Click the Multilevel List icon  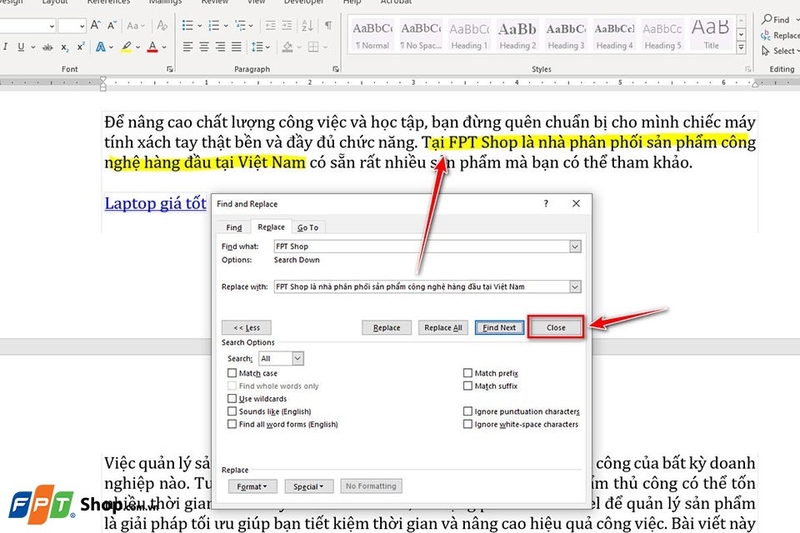point(240,25)
